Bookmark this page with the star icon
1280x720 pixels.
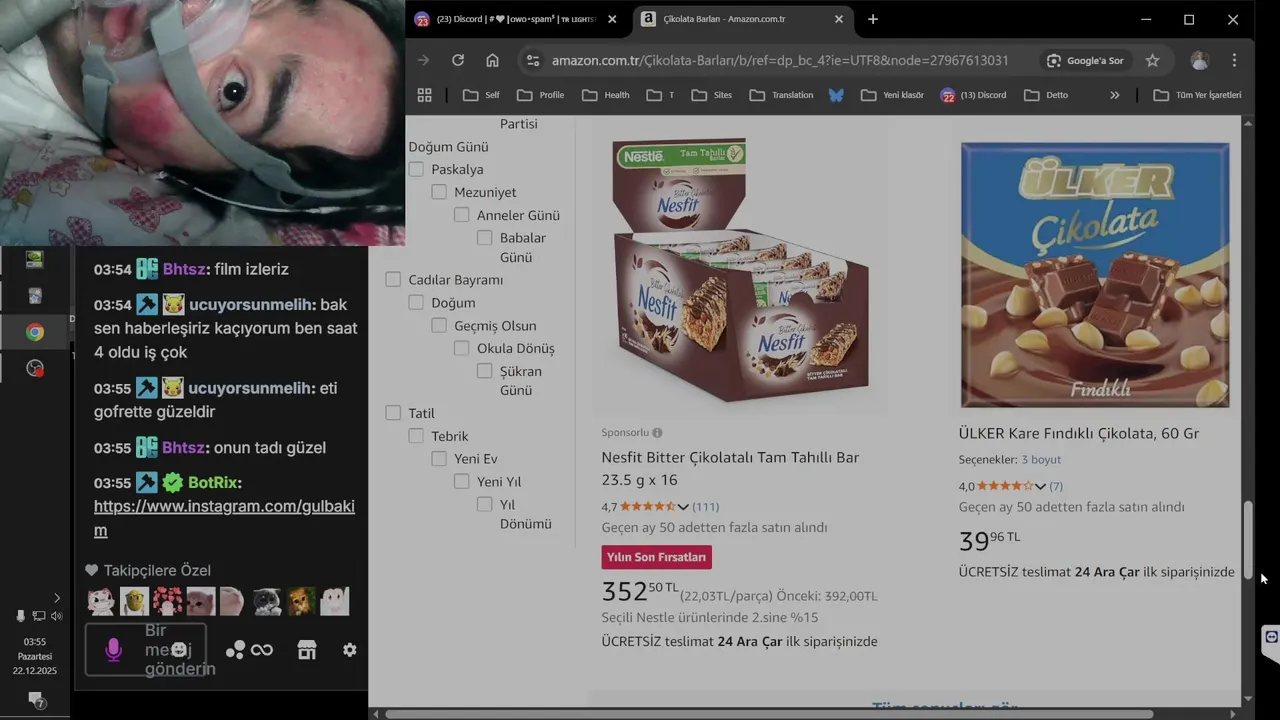[x=1152, y=60]
